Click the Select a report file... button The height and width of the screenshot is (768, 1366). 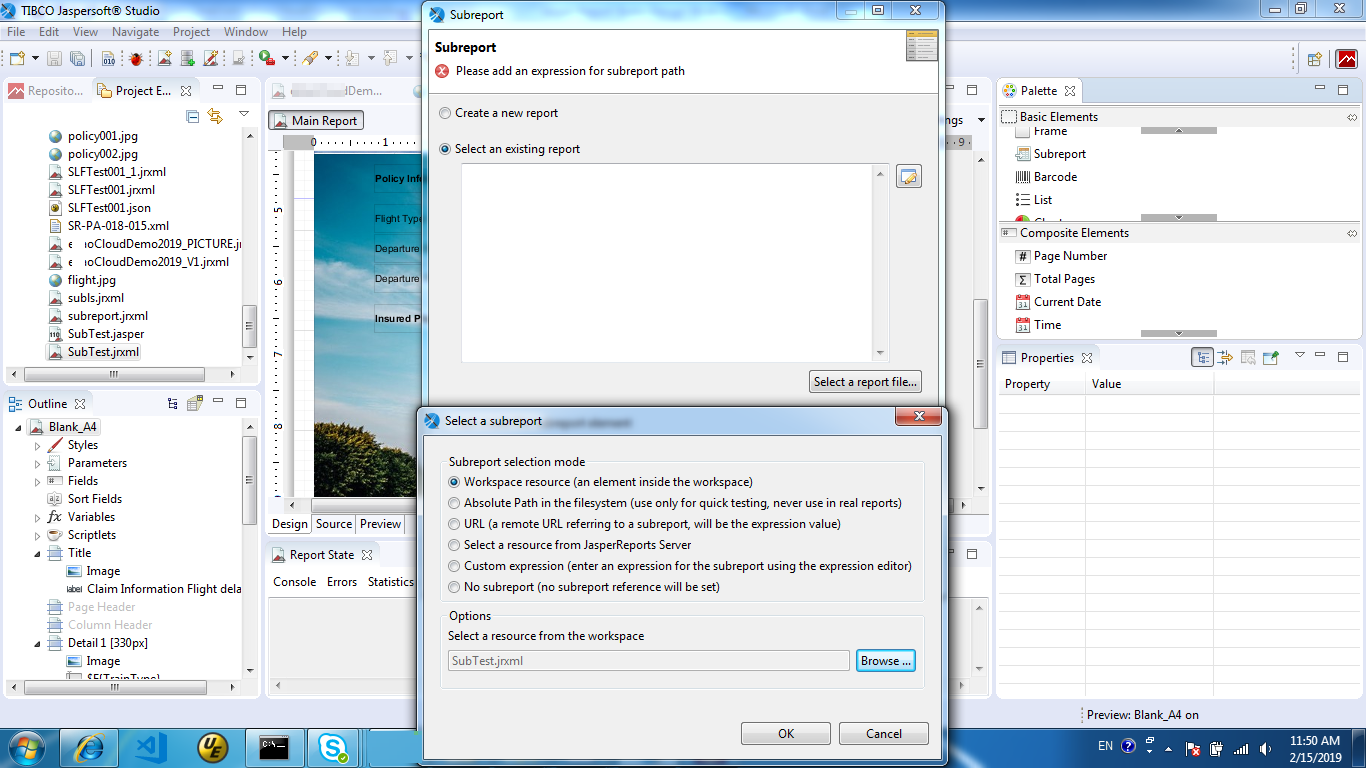tap(865, 382)
